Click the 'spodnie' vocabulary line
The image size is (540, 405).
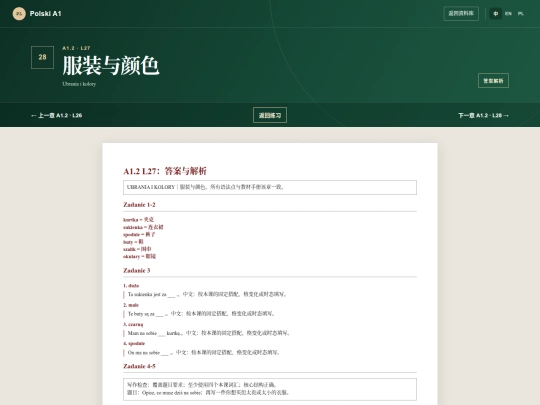pos(139,234)
